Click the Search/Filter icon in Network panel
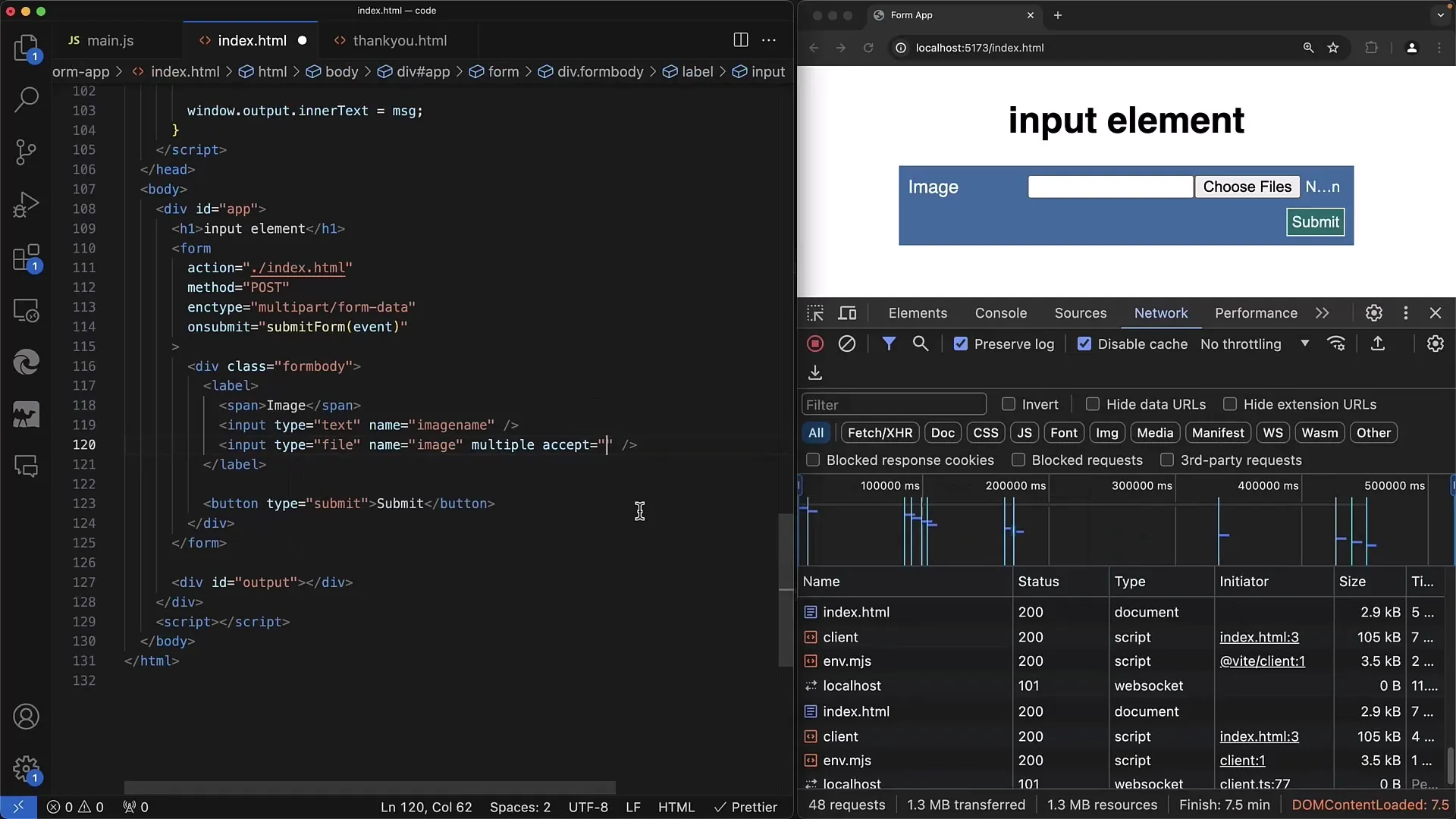Viewport: 1456px width, 819px height. click(920, 343)
